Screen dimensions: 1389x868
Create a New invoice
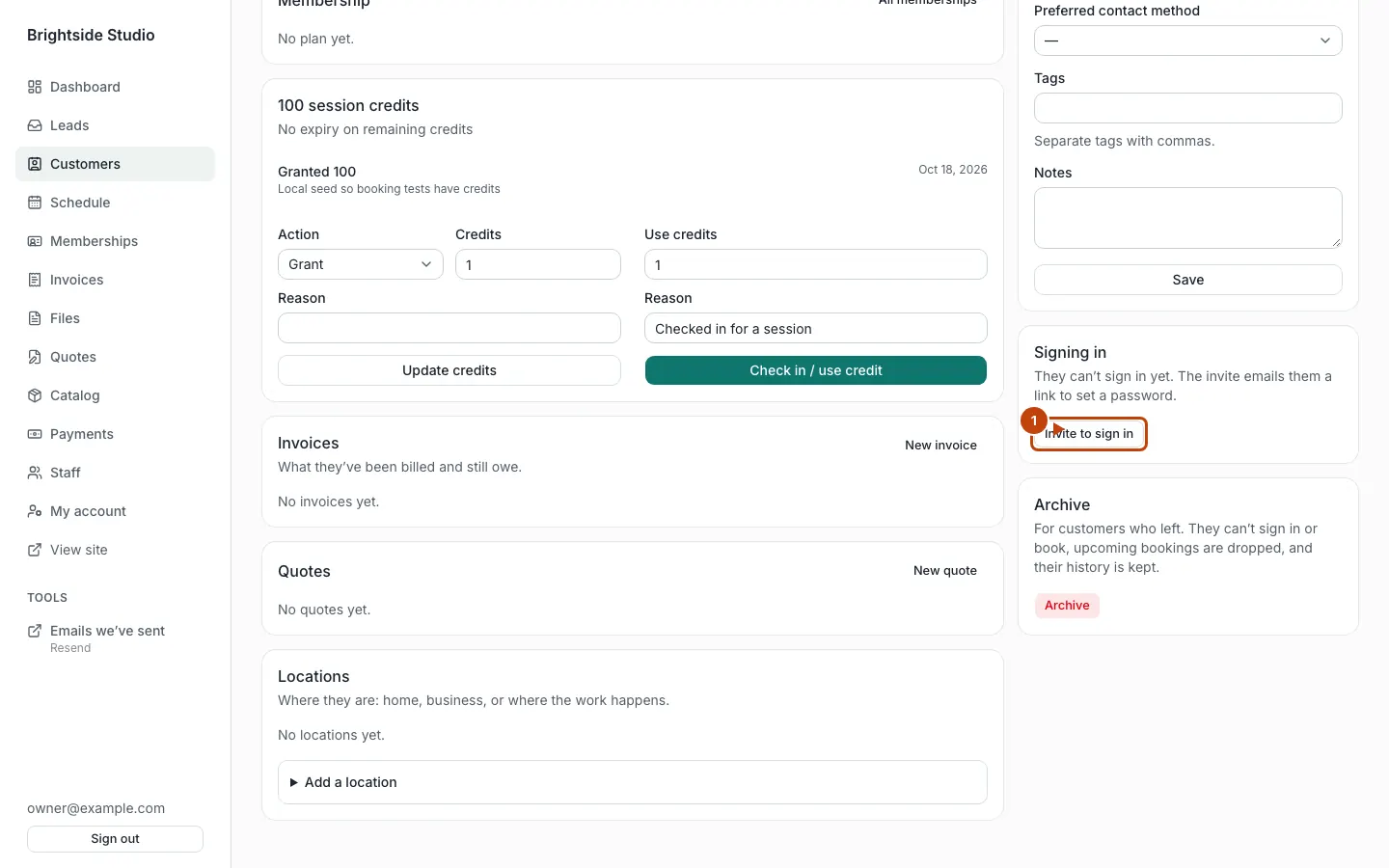[940, 446]
